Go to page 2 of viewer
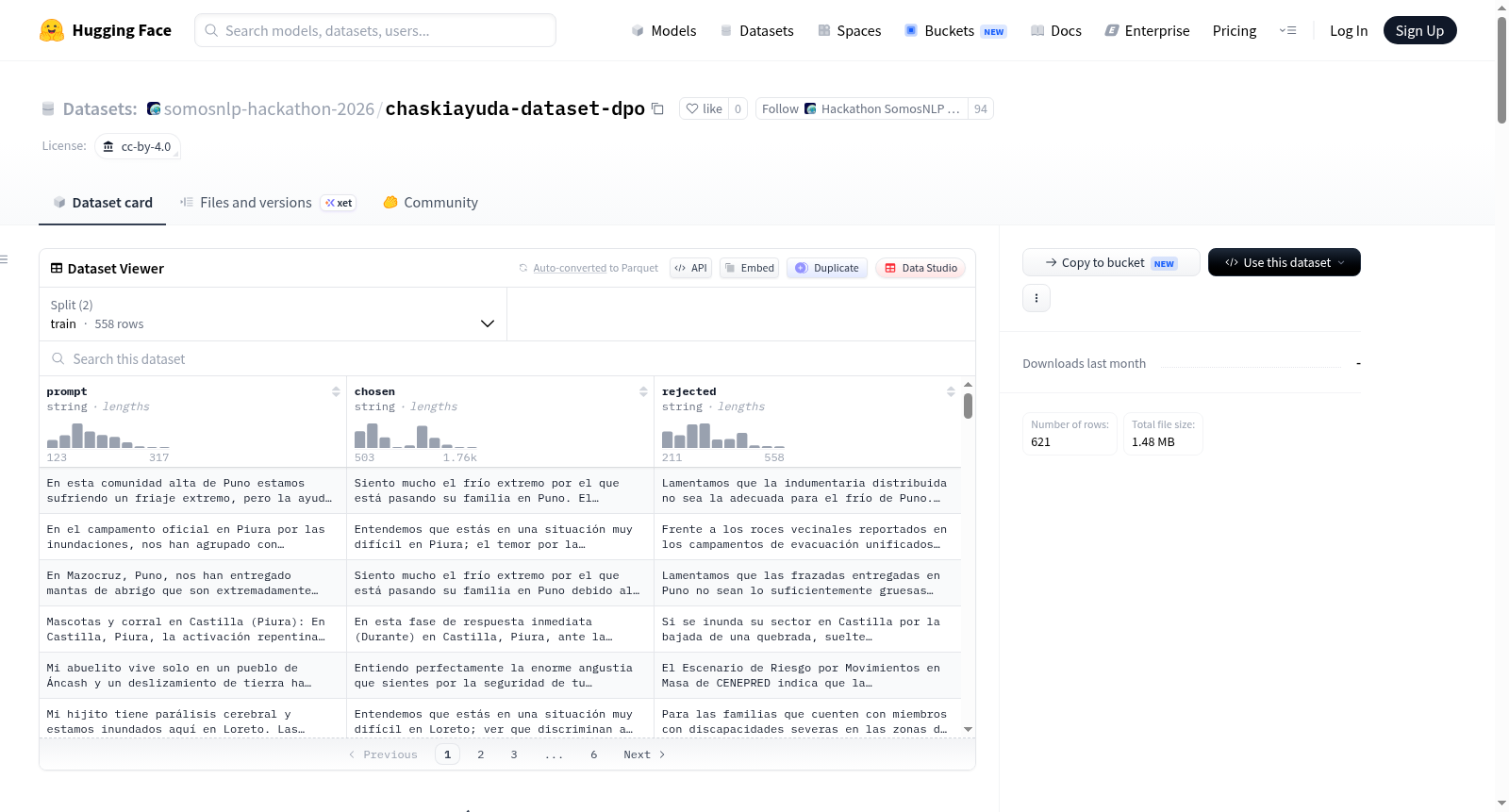The height and width of the screenshot is (812, 1509). tap(481, 754)
